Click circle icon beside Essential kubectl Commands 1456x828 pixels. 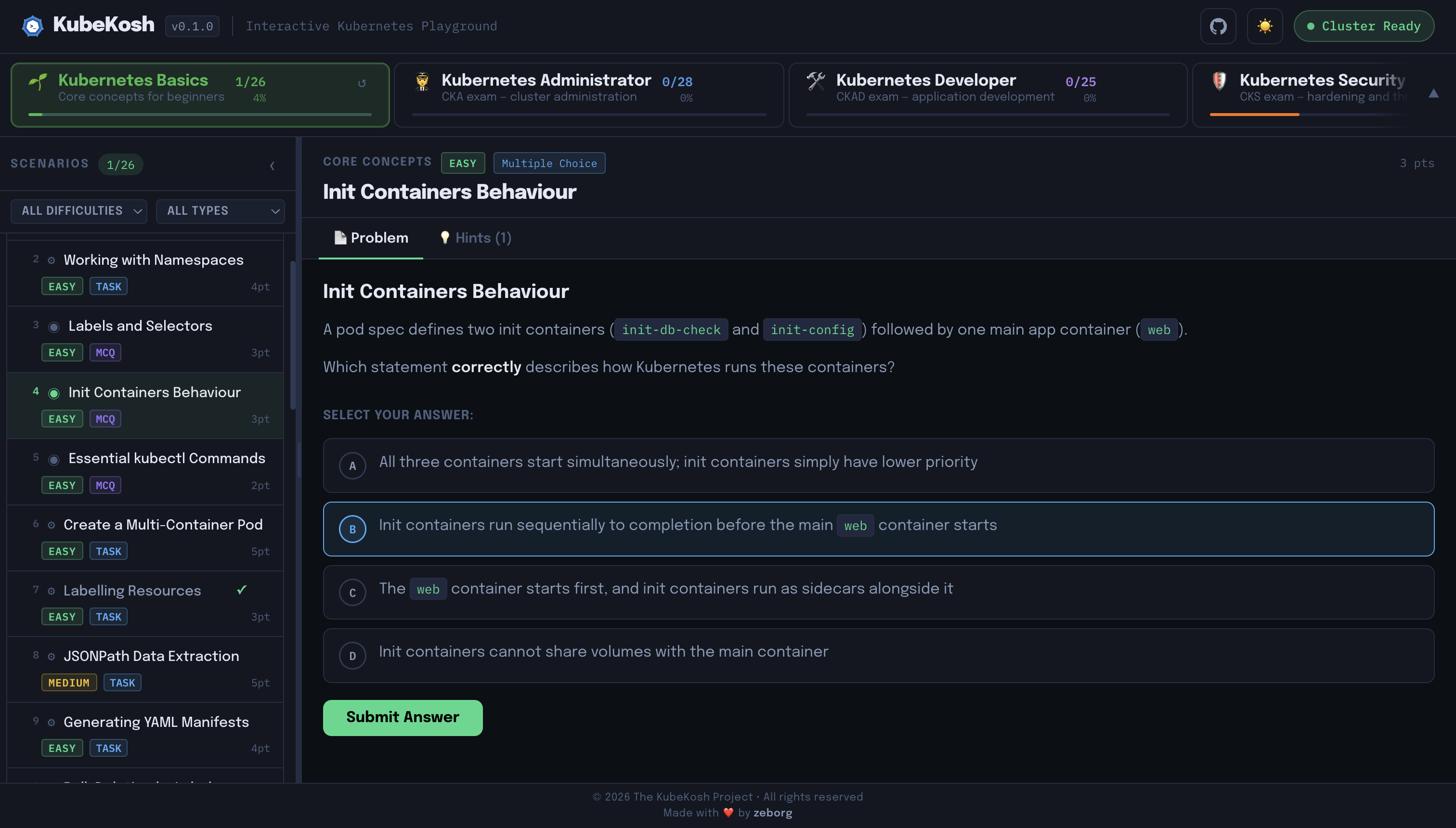pos(54,460)
